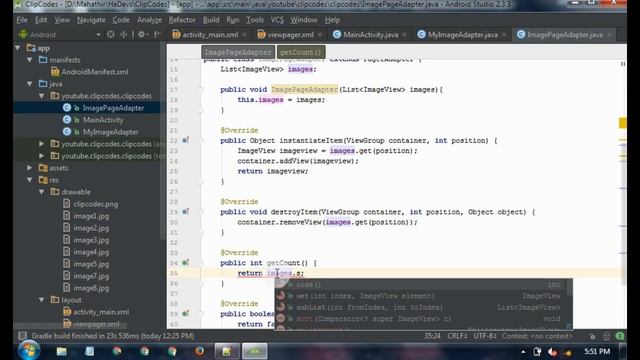Click the tool windows toggle icon in status bar
The width and height of the screenshot is (640, 360).
click(x=22, y=336)
